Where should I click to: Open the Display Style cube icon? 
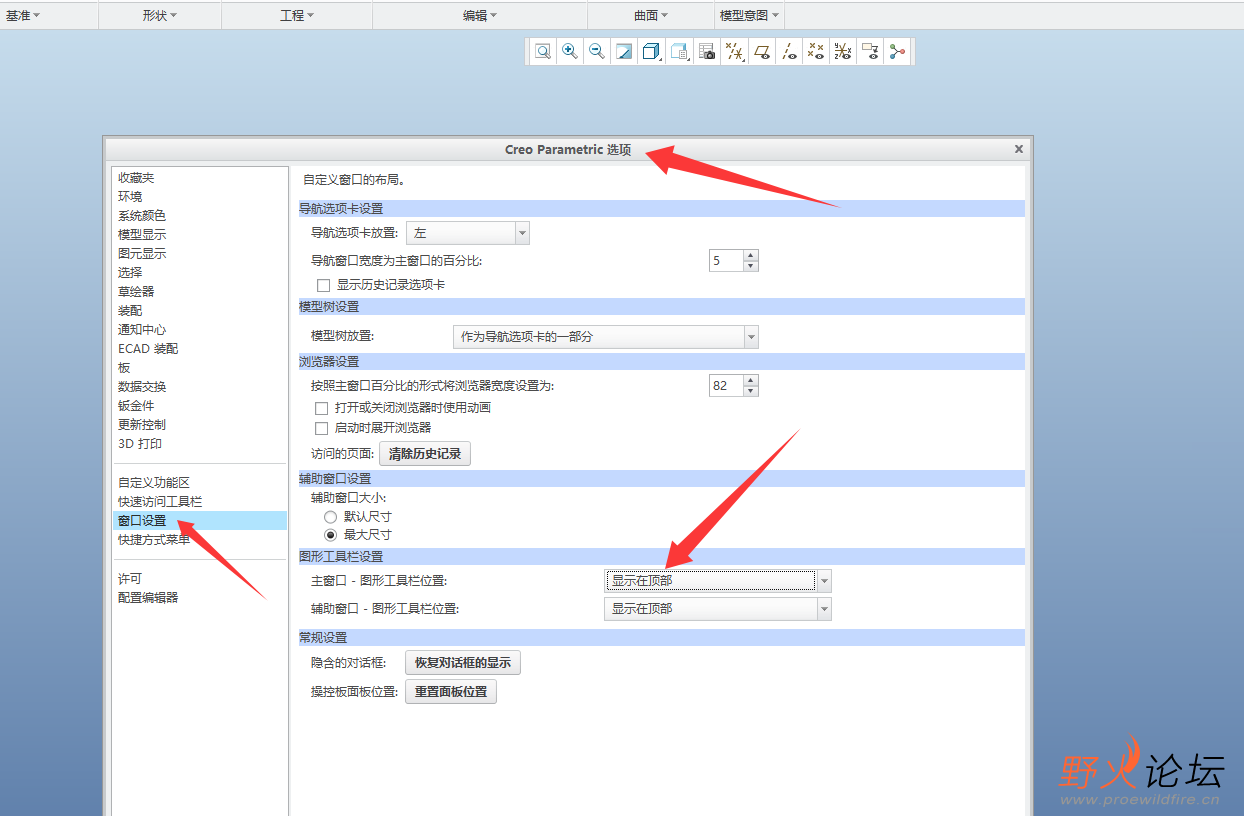click(x=651, y=52)
